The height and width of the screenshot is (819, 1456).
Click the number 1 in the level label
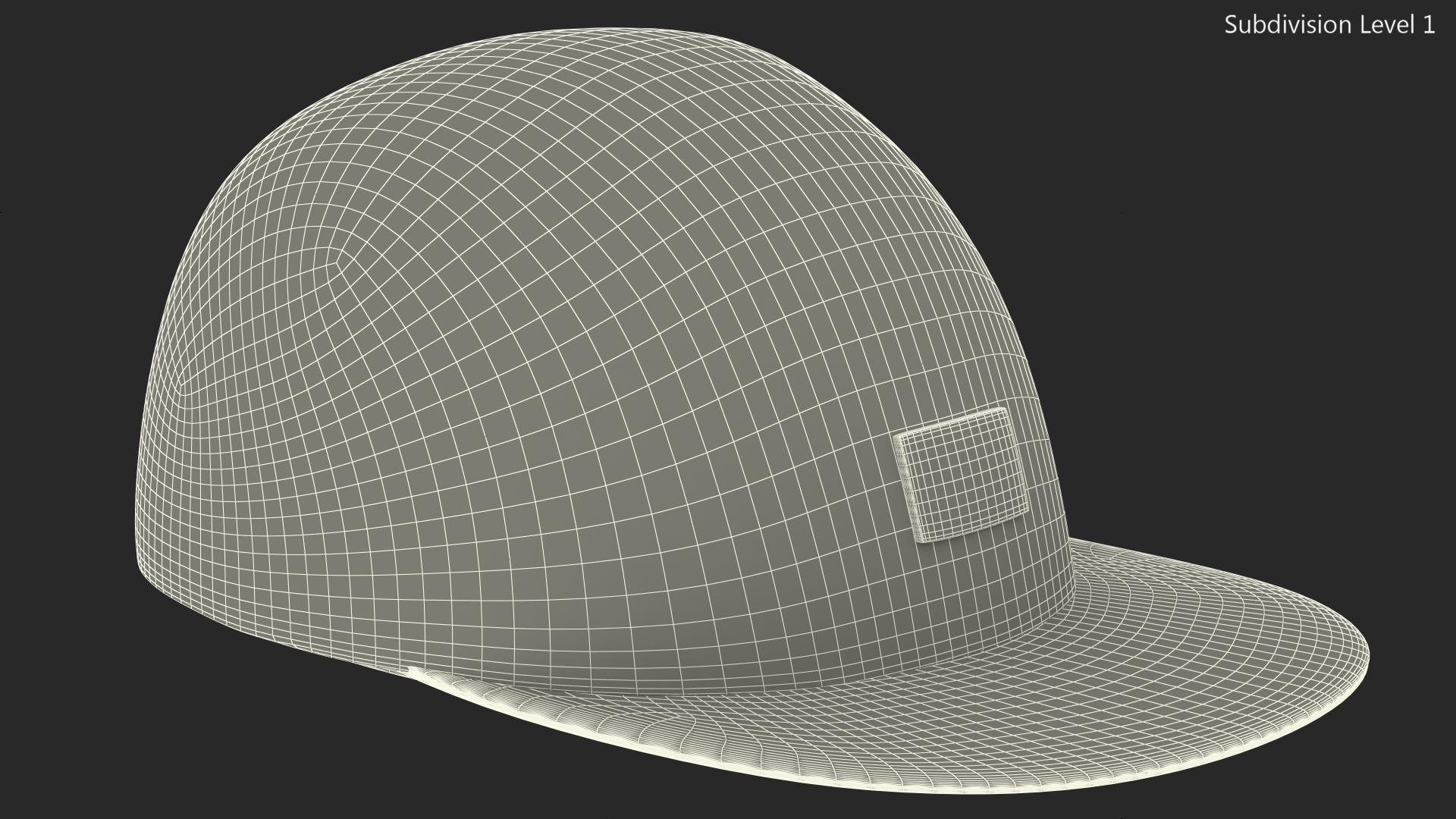1428,25
